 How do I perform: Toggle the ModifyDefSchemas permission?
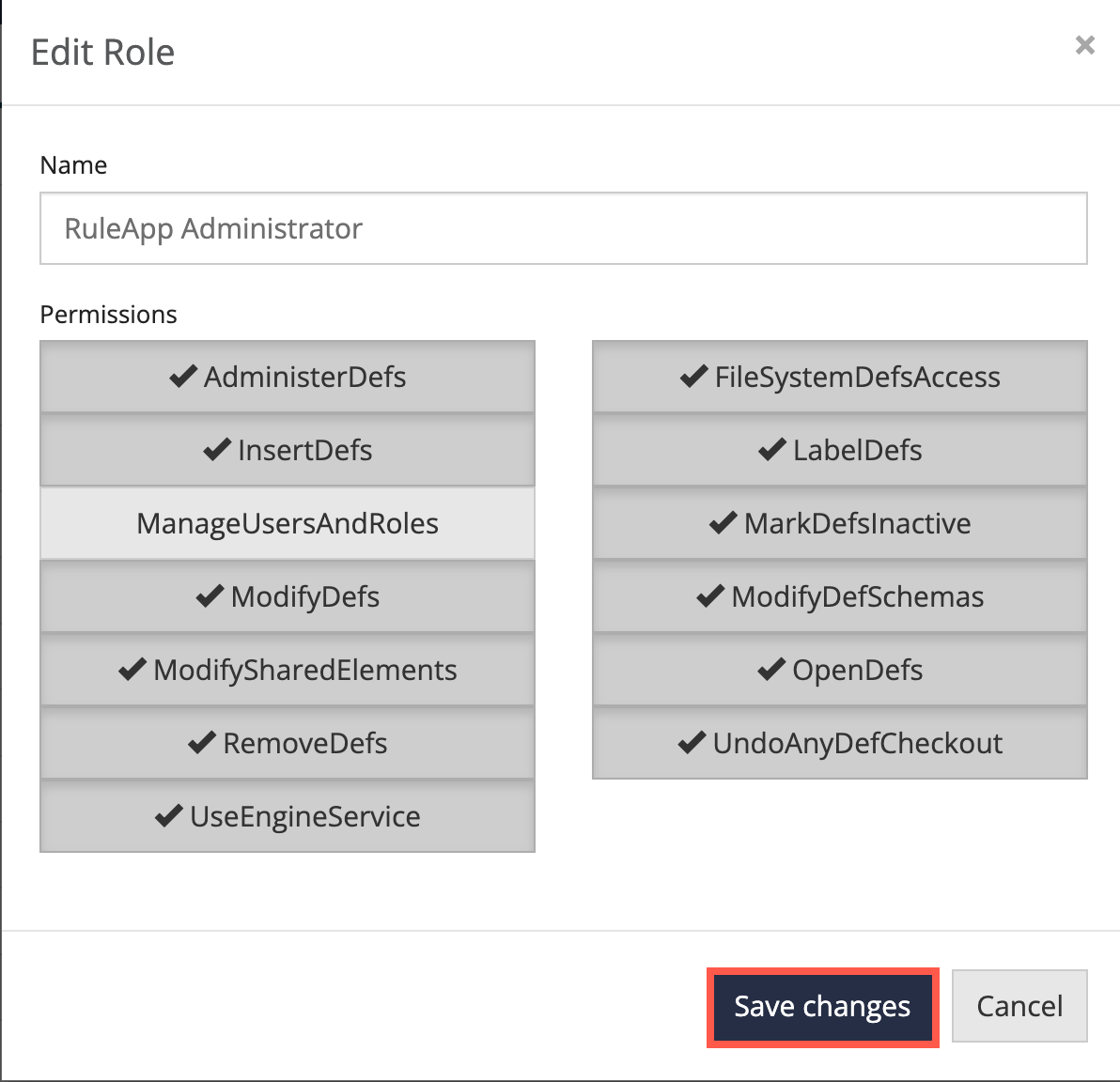(x=839, y=596)
